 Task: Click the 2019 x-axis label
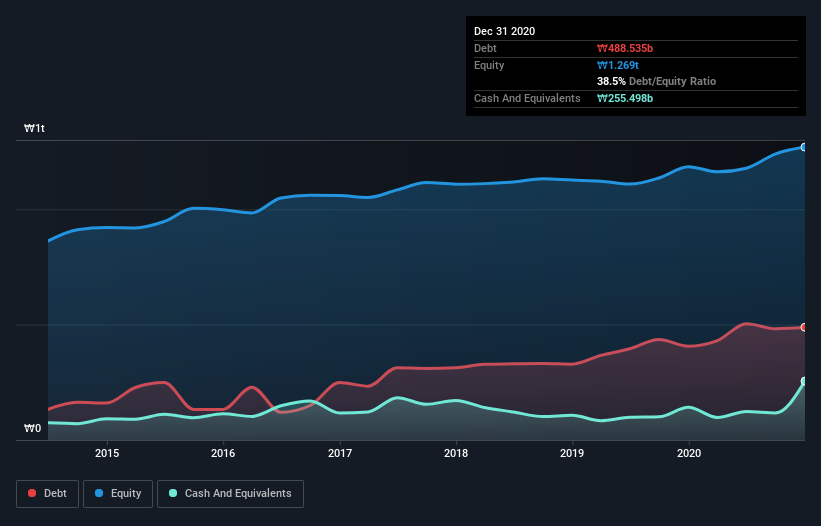572,453
